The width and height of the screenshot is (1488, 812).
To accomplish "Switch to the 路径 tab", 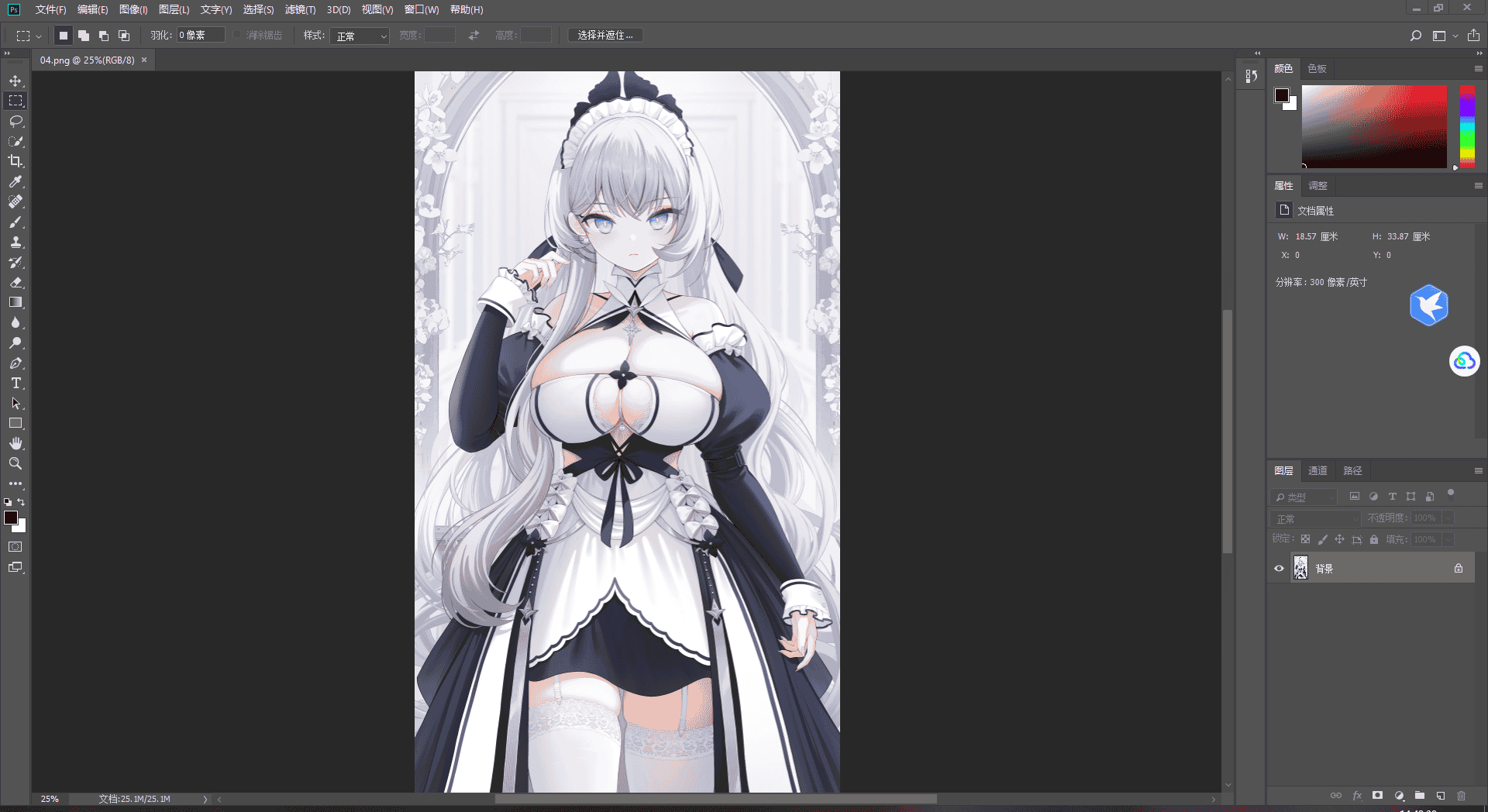I will click(1352, 471).
